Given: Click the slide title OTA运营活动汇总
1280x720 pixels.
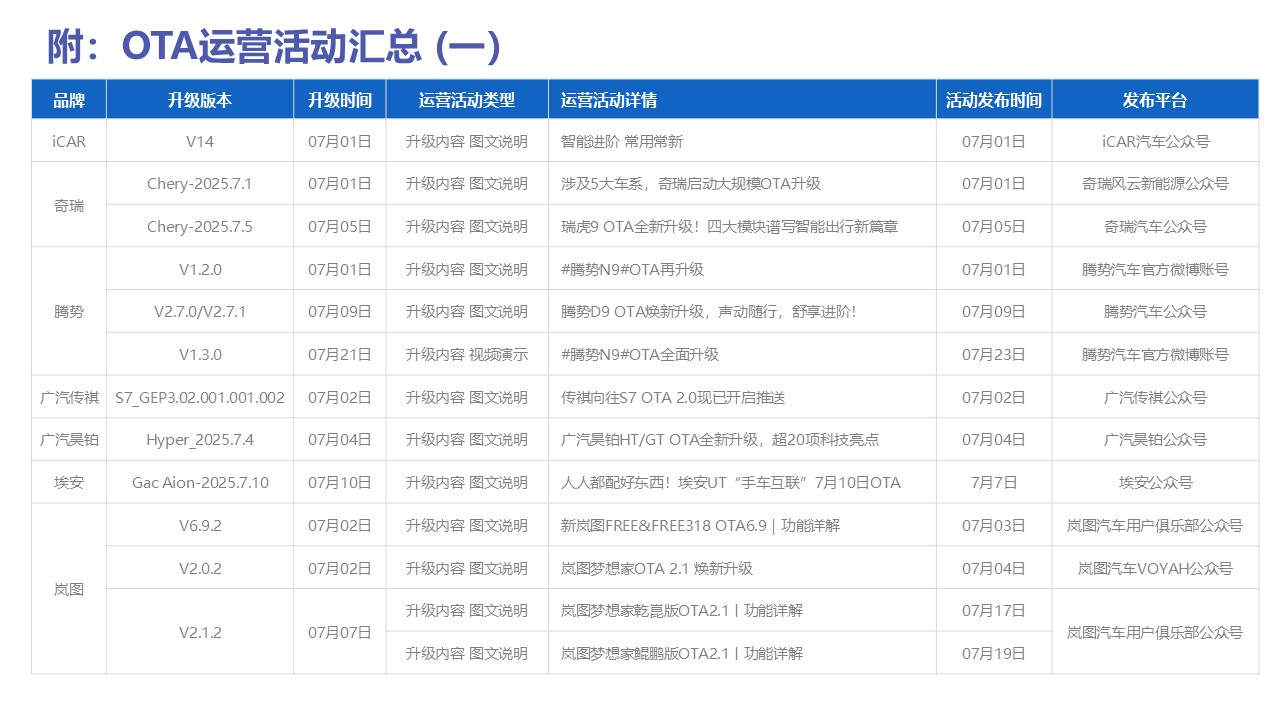Looking at the screenshot, I should click(x=273, y=46).
